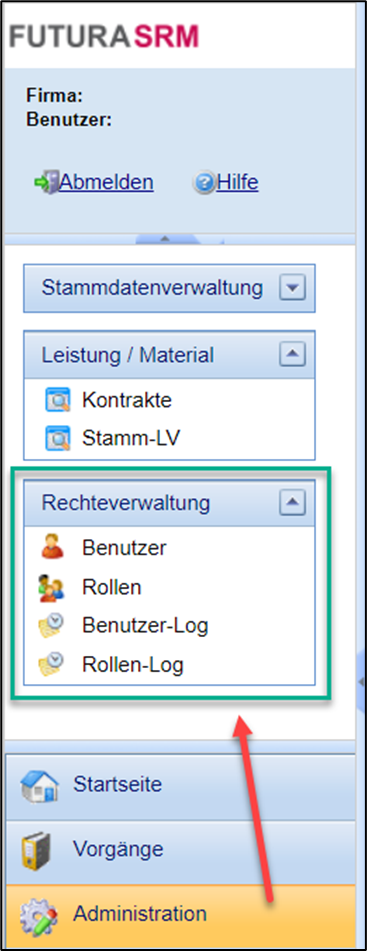Open the Hilfe link
The height and width of the screenshot is (951, 367).
[237, 182]
